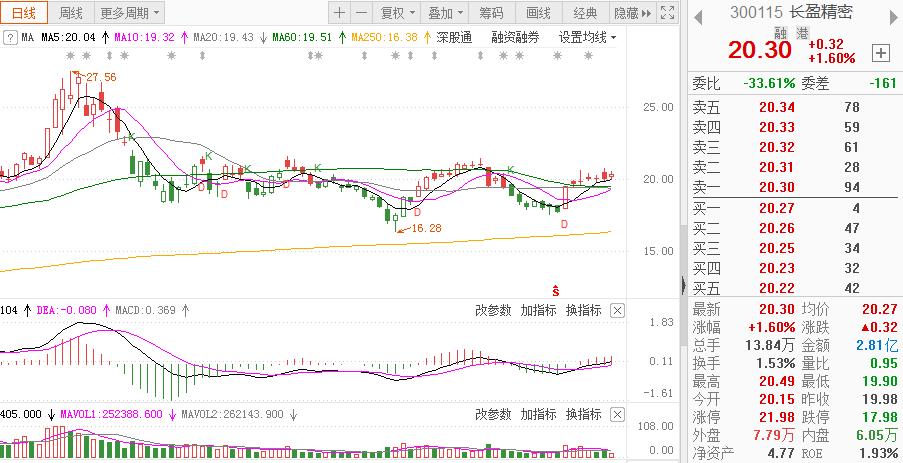Open the 复权 adjustment dropdown
This screenshot has height=463, width=903.
(397, 12)
